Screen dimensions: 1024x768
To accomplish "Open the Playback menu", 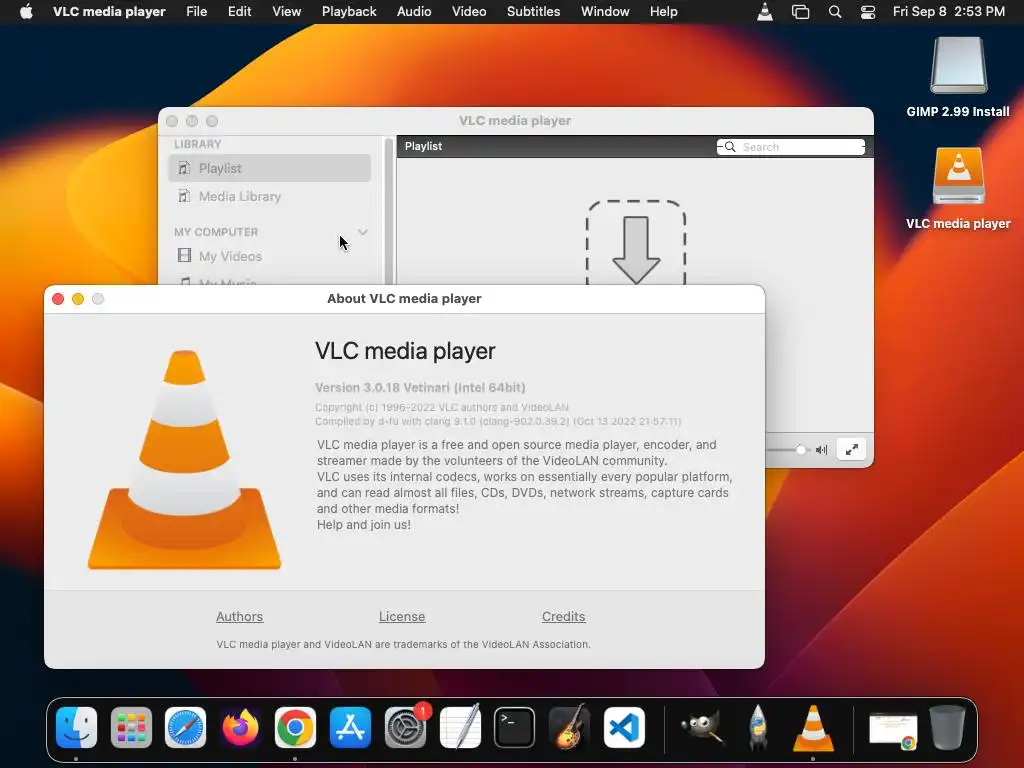I will [349, 12].
